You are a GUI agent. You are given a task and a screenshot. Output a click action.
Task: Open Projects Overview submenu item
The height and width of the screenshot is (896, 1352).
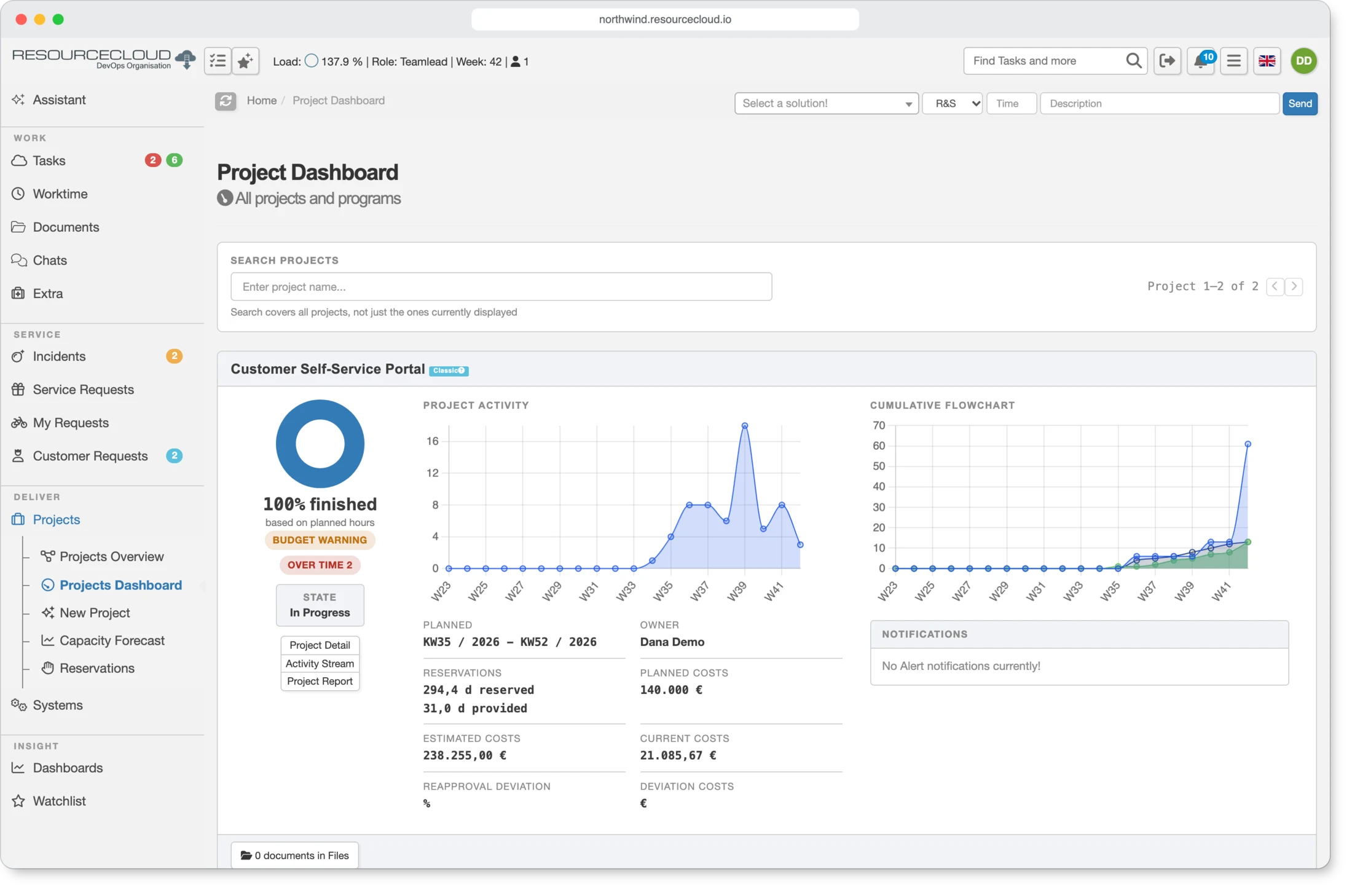pyautogui.click(x=111, y=557)
